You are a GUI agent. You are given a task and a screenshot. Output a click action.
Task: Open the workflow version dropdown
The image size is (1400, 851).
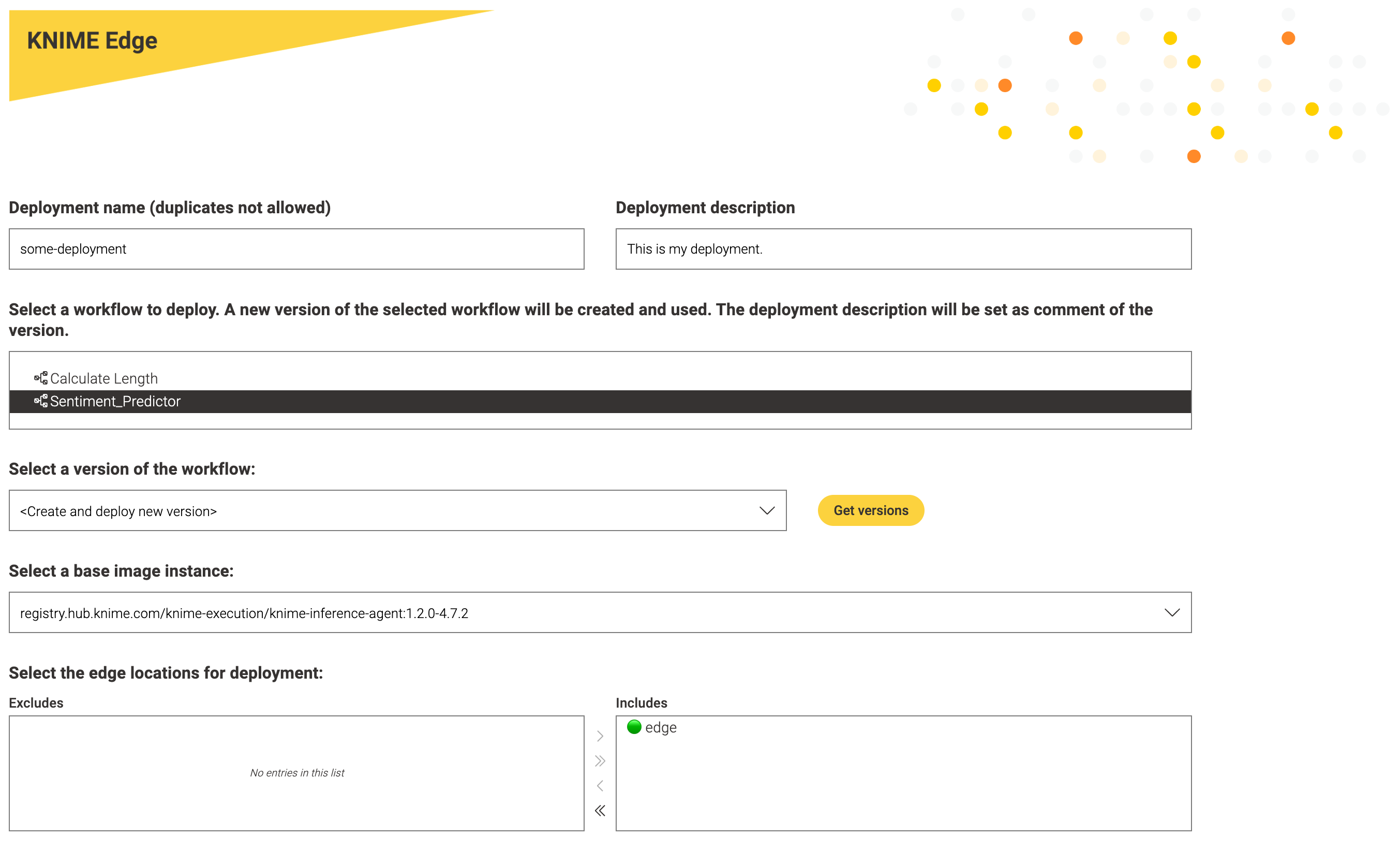[397, 510]
